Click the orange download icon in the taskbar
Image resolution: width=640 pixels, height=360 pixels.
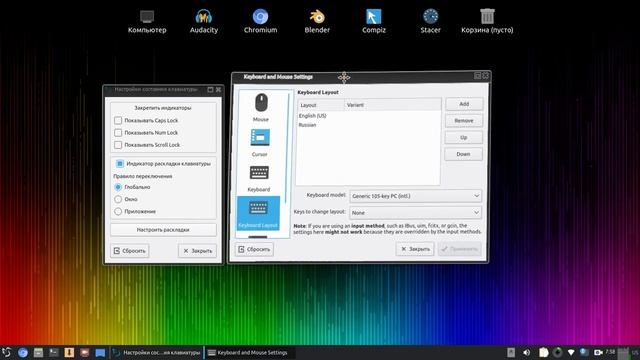pyautogui.click(x=69, y=353)
